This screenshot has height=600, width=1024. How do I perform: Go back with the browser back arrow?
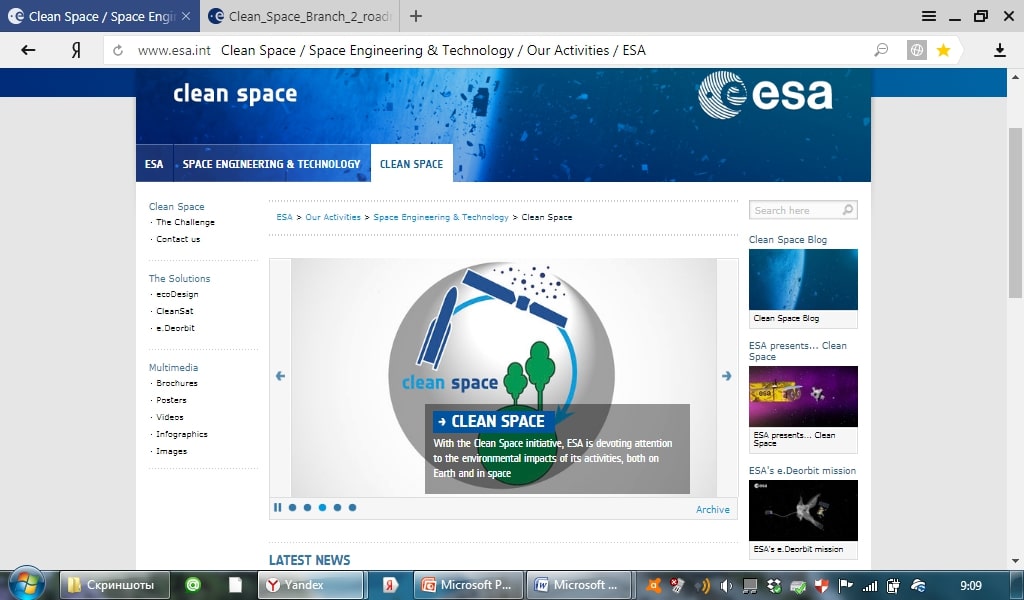pos(28,50)
